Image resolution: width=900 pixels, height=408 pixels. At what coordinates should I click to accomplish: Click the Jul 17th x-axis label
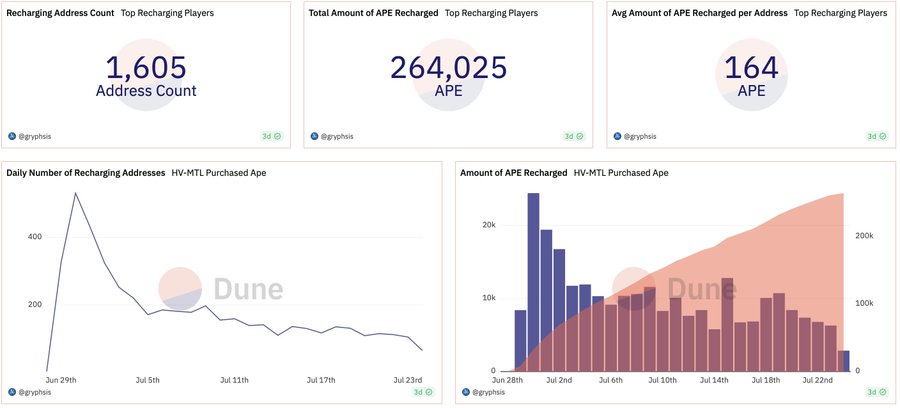pyautogui.click(x=320, y=380)
